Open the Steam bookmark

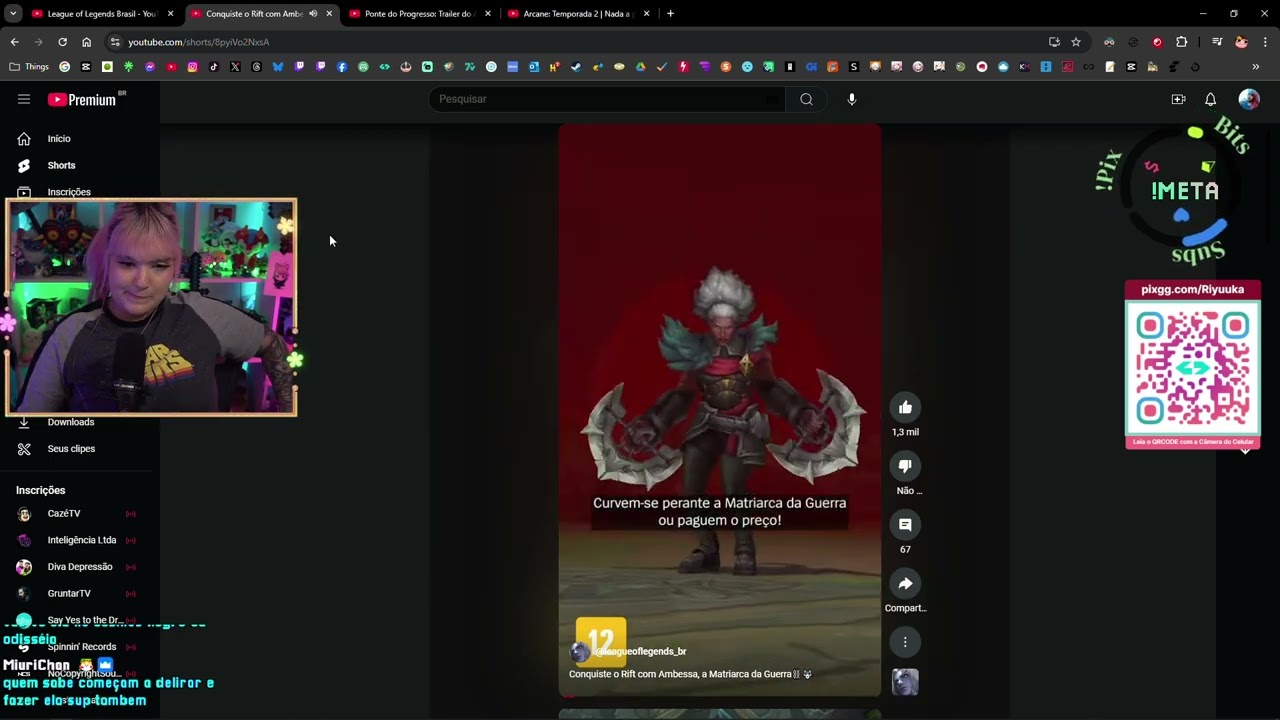tap(576, 67)
